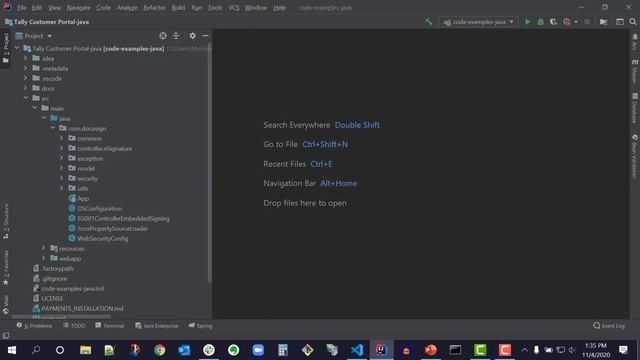The height and width of the screenshot is (360, 640).
Task: Expand the exception package
Action: click(62, 158)
